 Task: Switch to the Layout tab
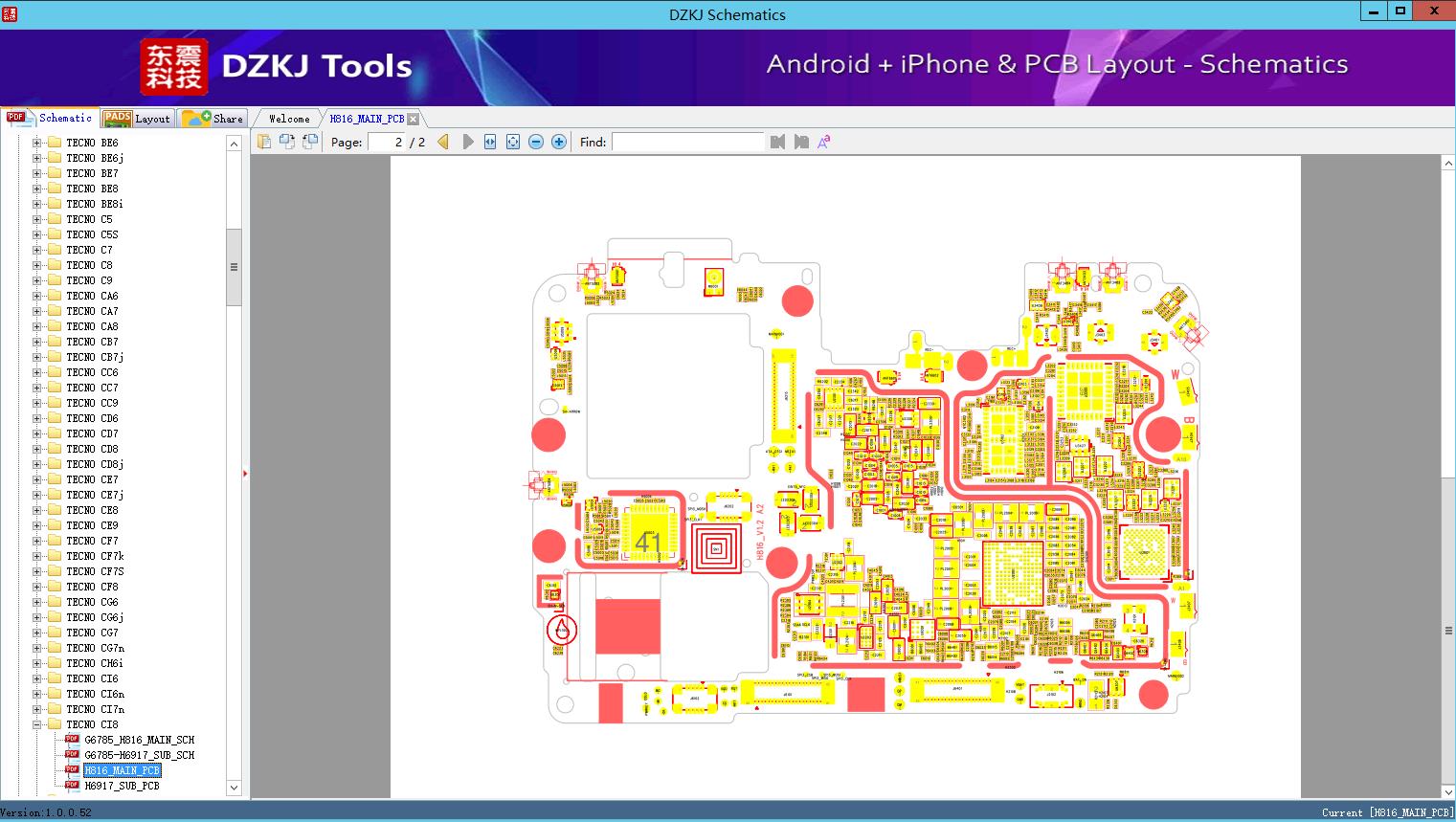[137, 119]
